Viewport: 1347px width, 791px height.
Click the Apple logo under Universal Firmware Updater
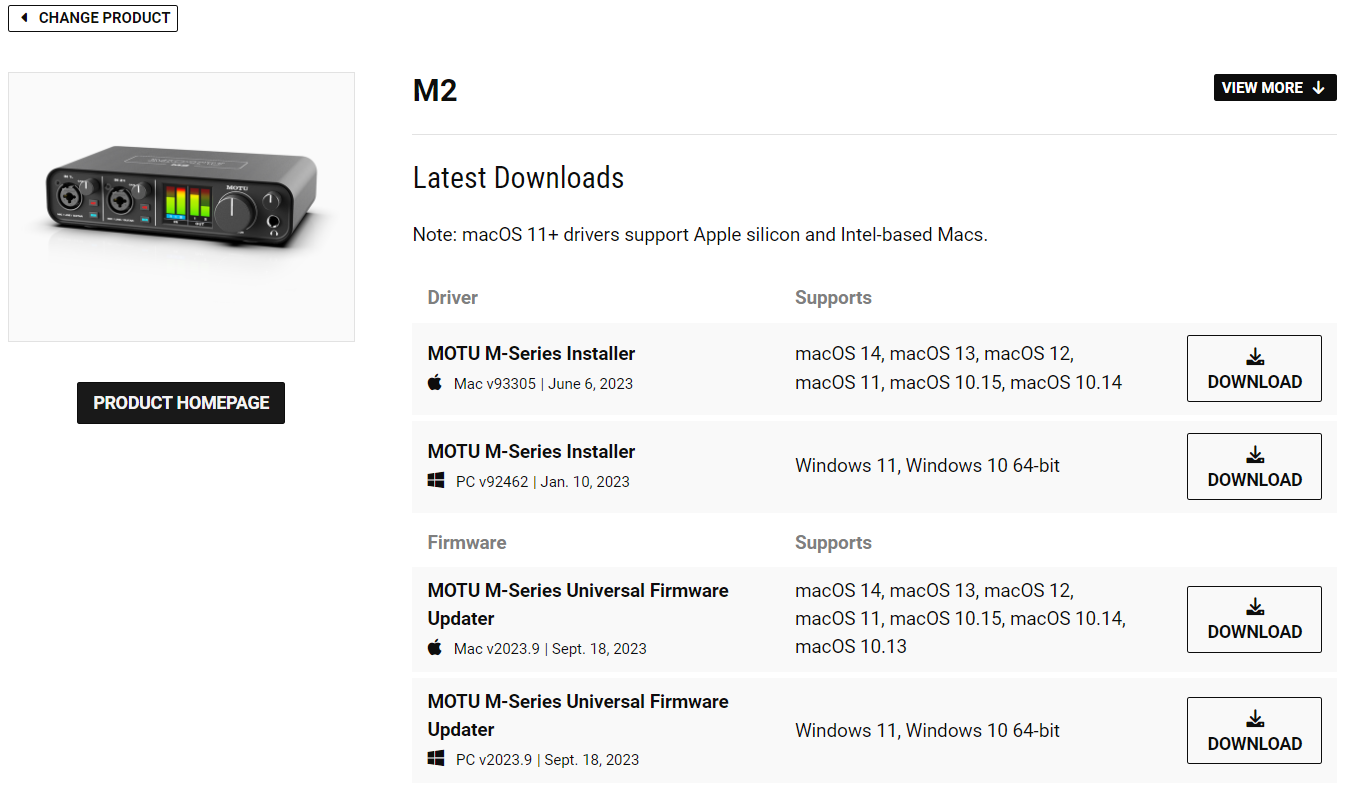[435, 648]
